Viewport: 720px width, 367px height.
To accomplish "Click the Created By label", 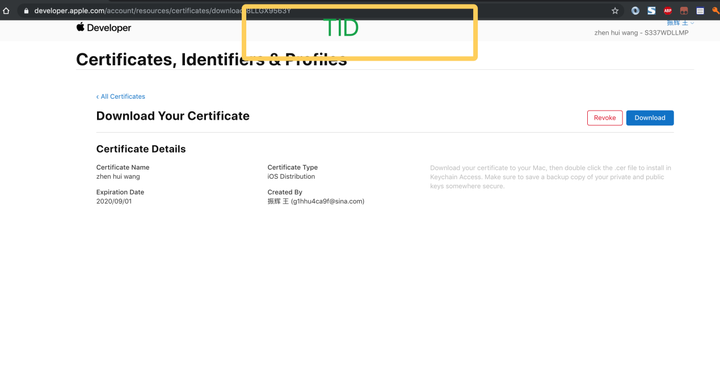I will [285, 192].
